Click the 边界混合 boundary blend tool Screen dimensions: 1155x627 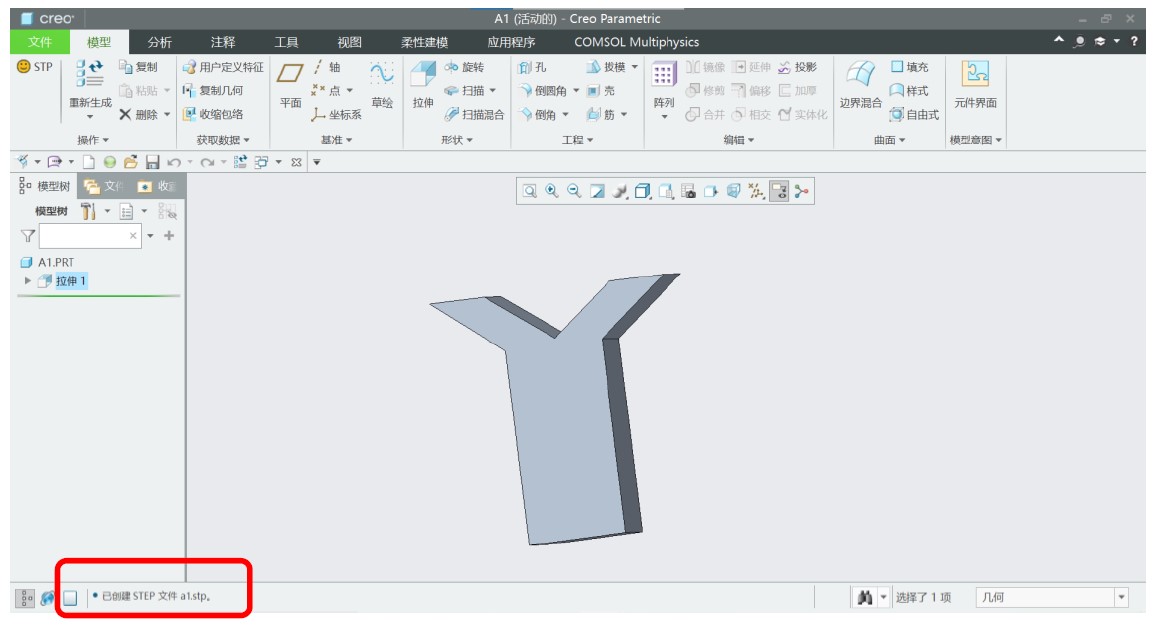click(860, 85)
